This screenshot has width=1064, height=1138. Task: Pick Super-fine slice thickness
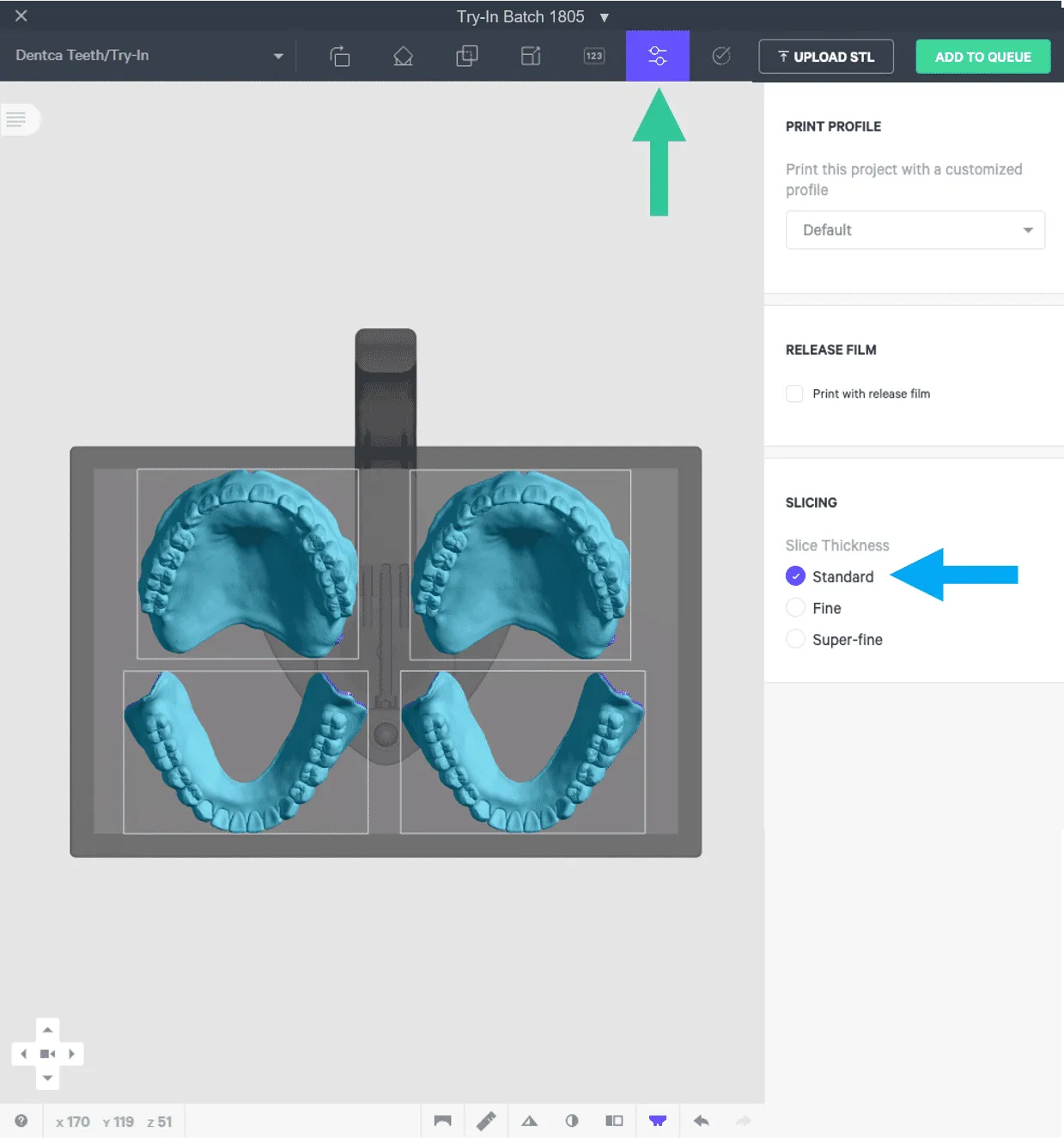pyautogui.click(x=795, y=640)
